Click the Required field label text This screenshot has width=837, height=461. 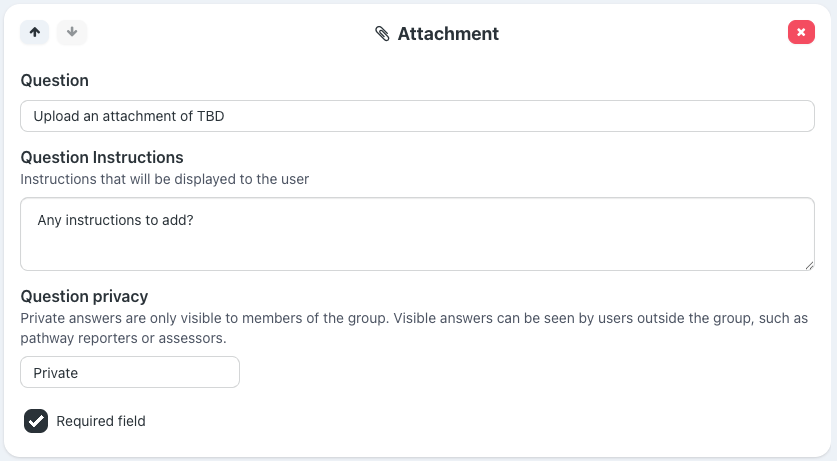click(101, 421)
